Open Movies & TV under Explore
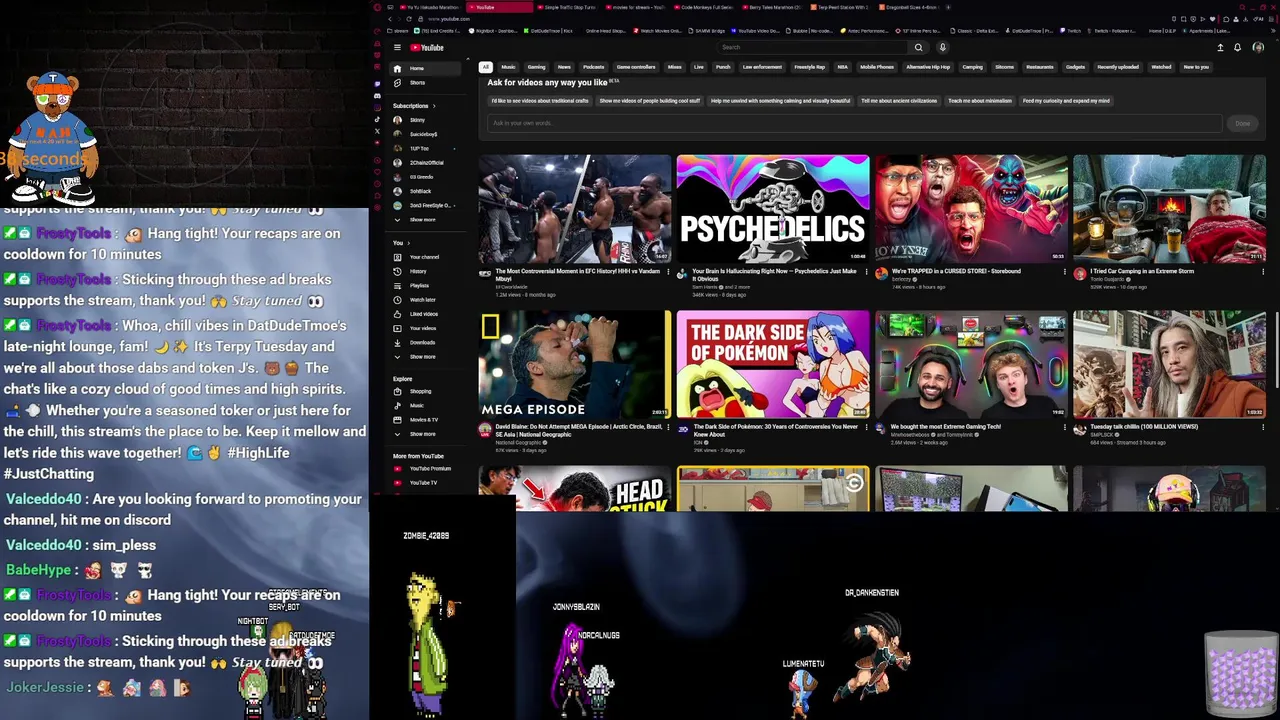The height and width of the screenshot is (720, 1280). point(425,419)
